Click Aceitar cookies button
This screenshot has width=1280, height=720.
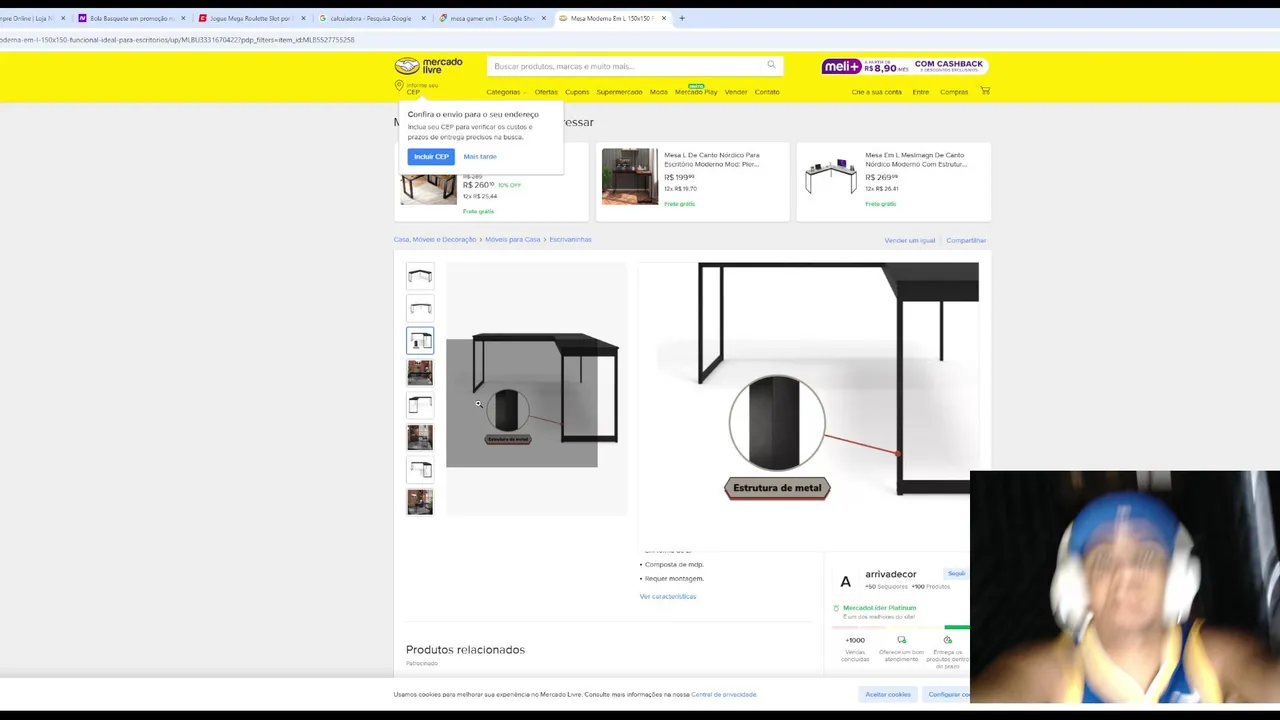tap(888, 694)
